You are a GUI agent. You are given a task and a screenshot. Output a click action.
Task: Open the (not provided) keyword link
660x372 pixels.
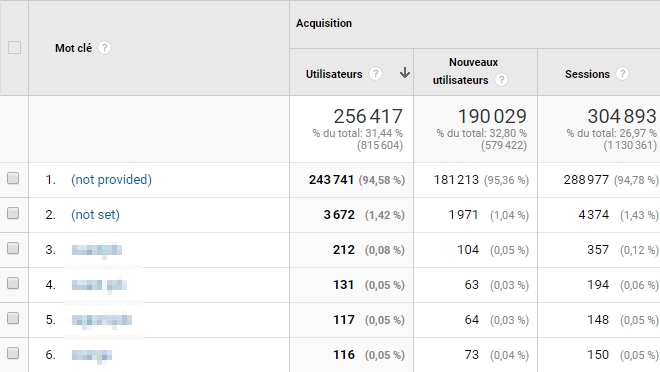point(111,180)
